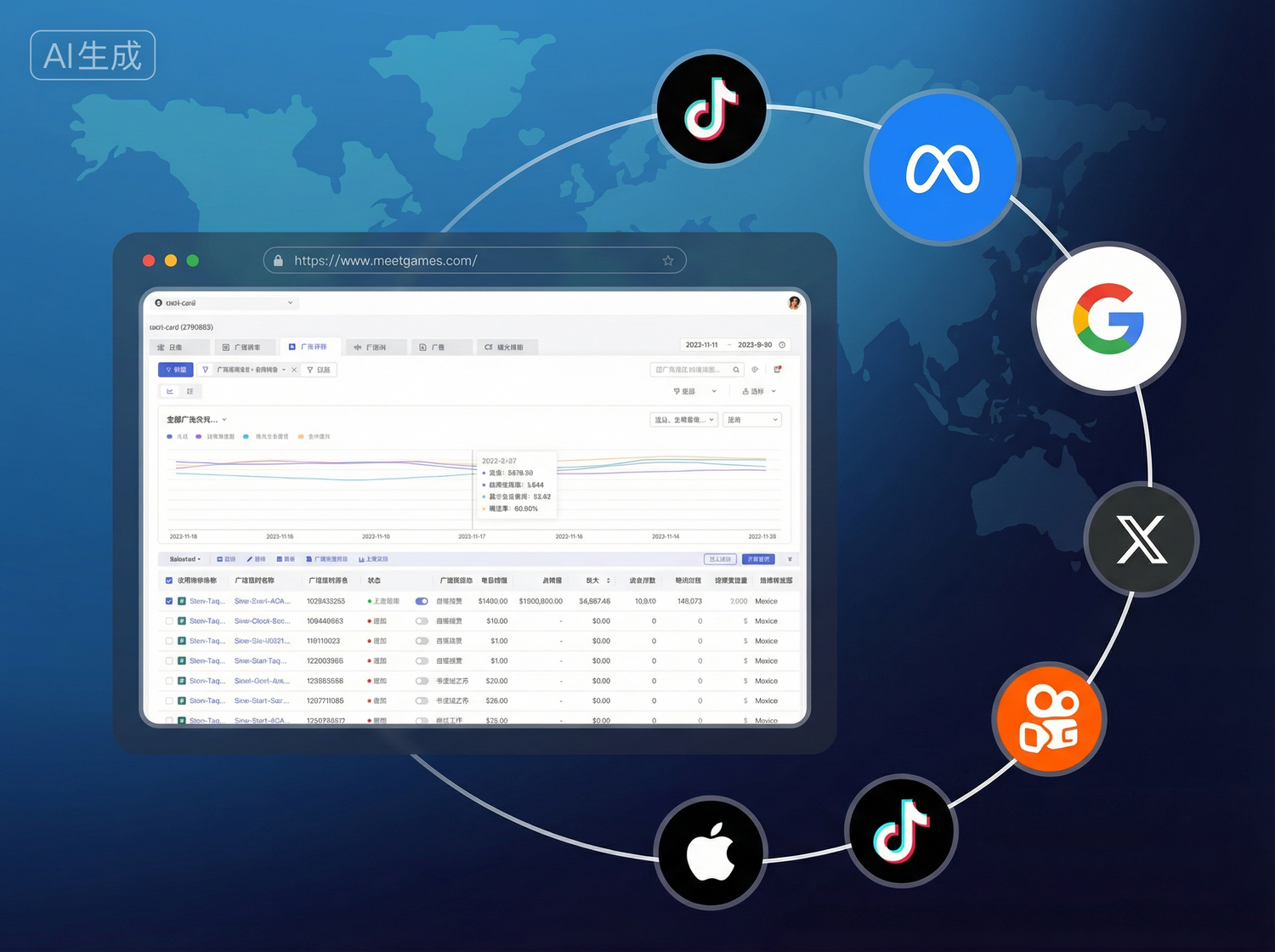Viewport: 1275px width, 952px height.
Task: Check the checkbox for row 116110023
Action: coord(169,641)
